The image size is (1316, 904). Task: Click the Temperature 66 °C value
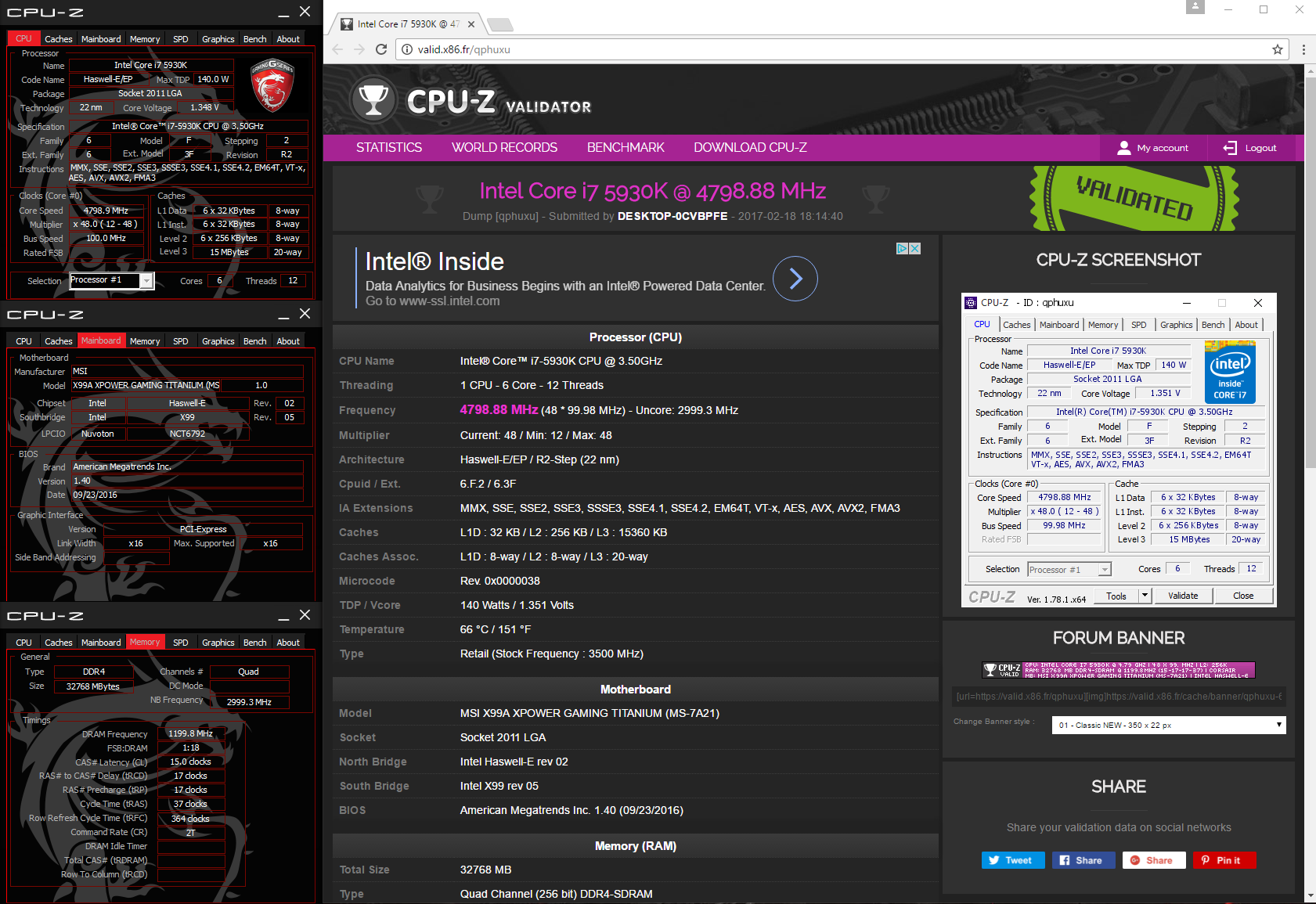click(x=495, y=629)
